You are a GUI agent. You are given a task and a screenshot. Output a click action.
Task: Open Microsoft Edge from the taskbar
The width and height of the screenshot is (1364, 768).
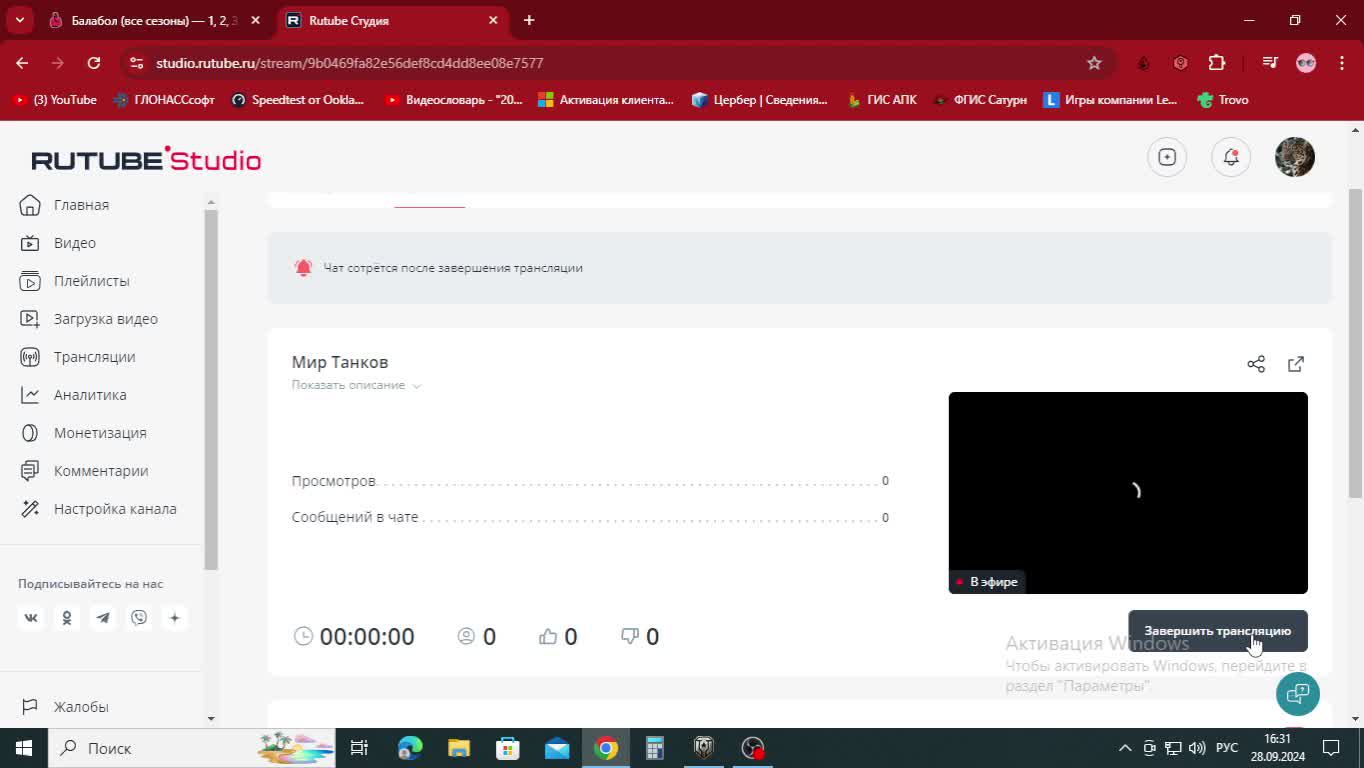pyautogui.click(x=410, y=748)
